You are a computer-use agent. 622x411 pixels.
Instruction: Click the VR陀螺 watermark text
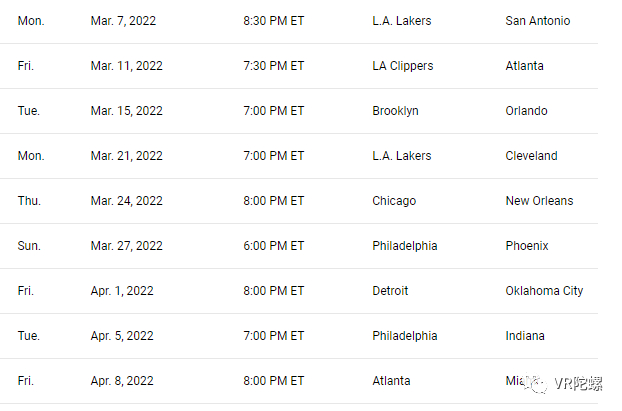[x=581, y=382]
